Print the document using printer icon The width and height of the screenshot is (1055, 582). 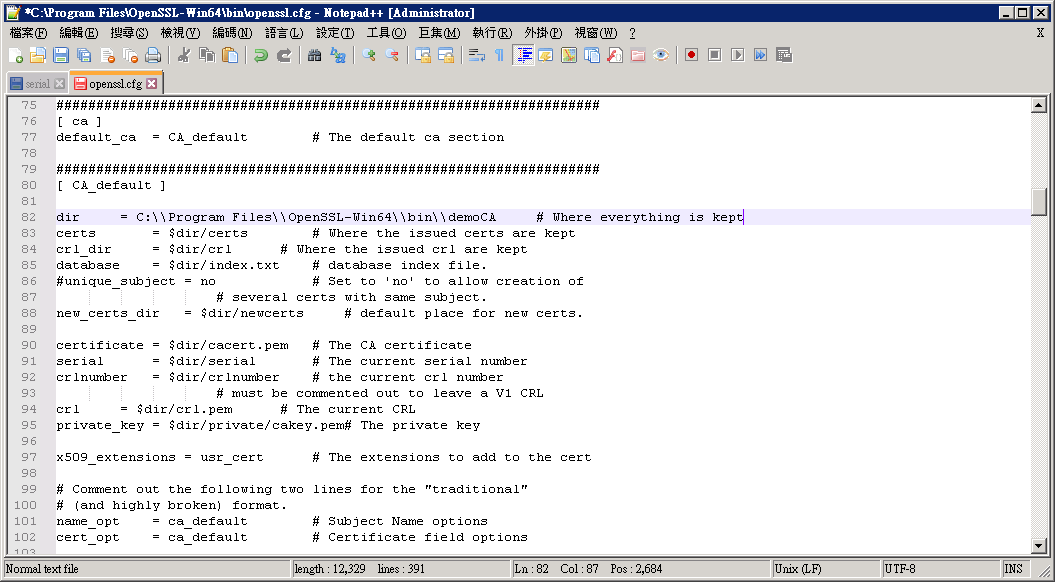coord(153,56)
